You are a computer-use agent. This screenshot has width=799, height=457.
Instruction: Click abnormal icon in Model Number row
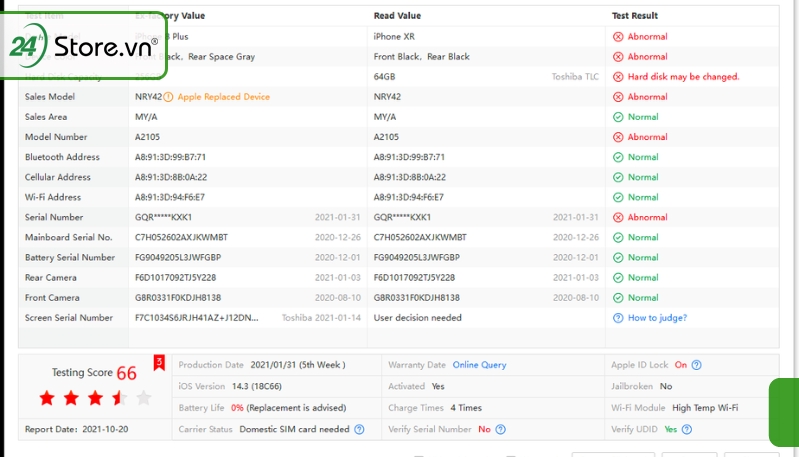(x=618, y=137)
